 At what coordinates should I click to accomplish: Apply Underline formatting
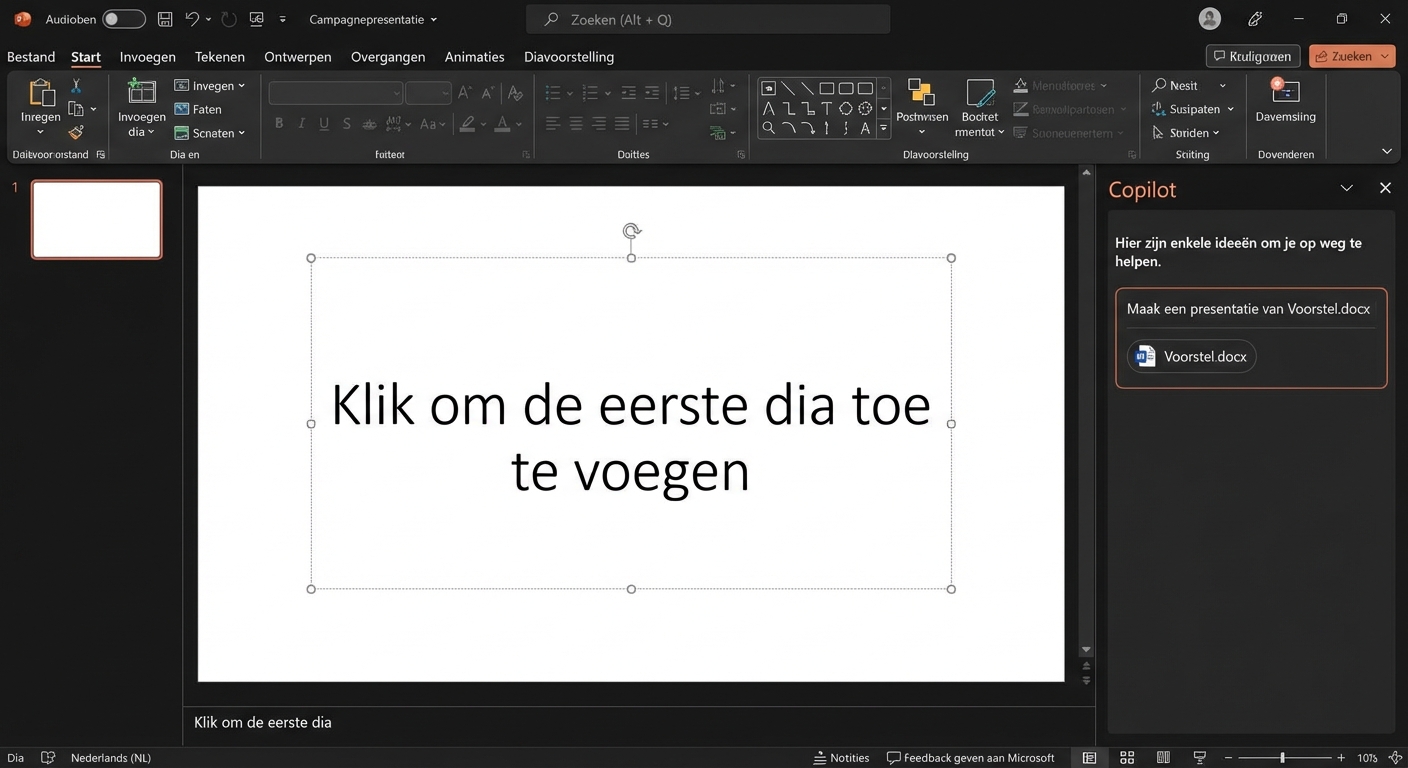[x=323, y=123]
